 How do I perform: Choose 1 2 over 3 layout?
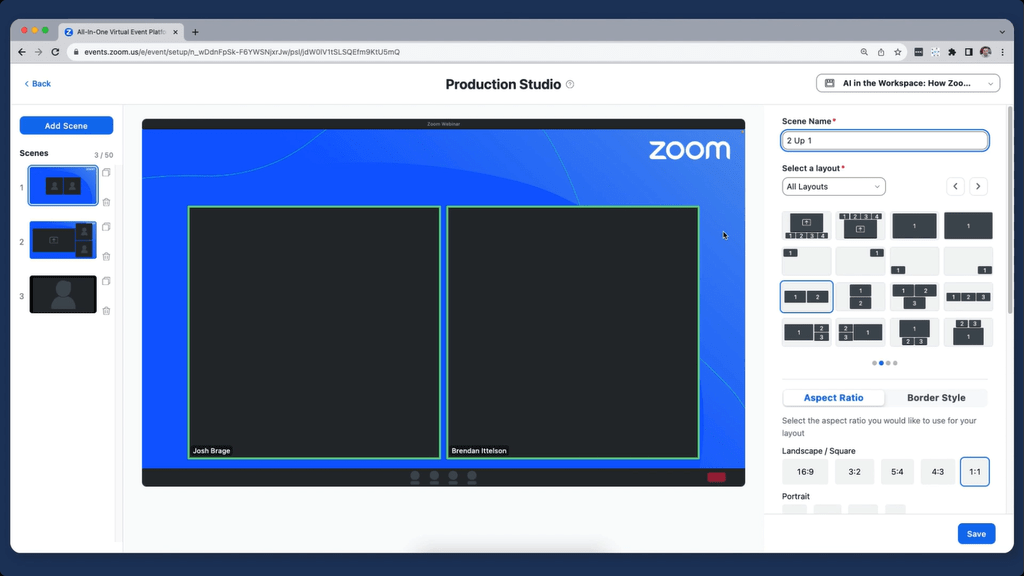[x=914, y=297]
